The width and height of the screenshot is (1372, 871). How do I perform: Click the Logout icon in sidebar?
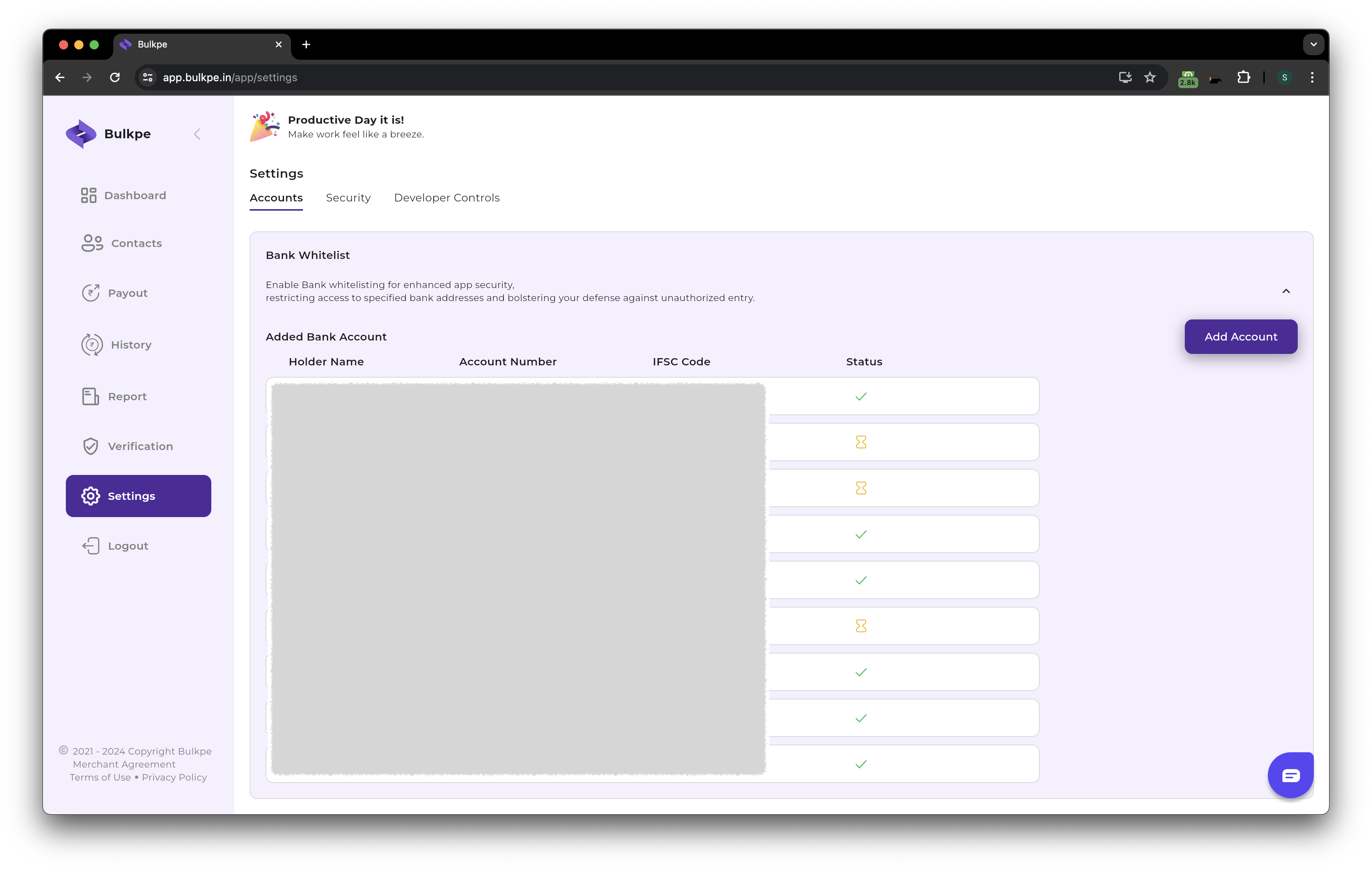[91, 545]
